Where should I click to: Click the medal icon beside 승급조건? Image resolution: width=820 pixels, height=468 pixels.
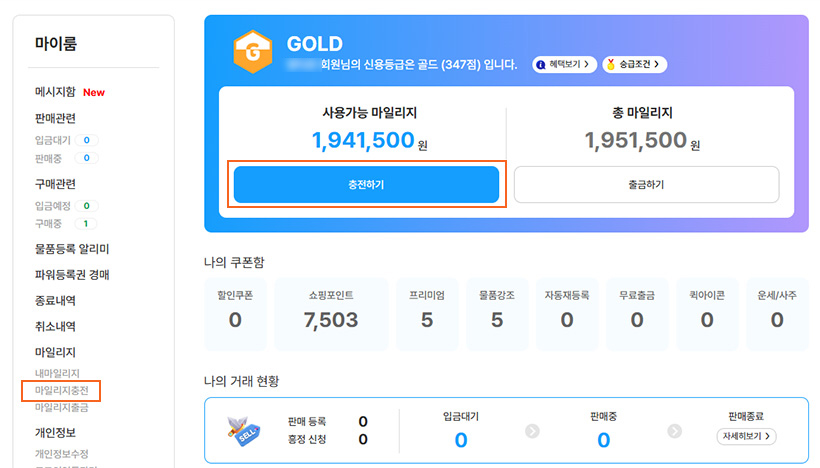tap(610, 64)
